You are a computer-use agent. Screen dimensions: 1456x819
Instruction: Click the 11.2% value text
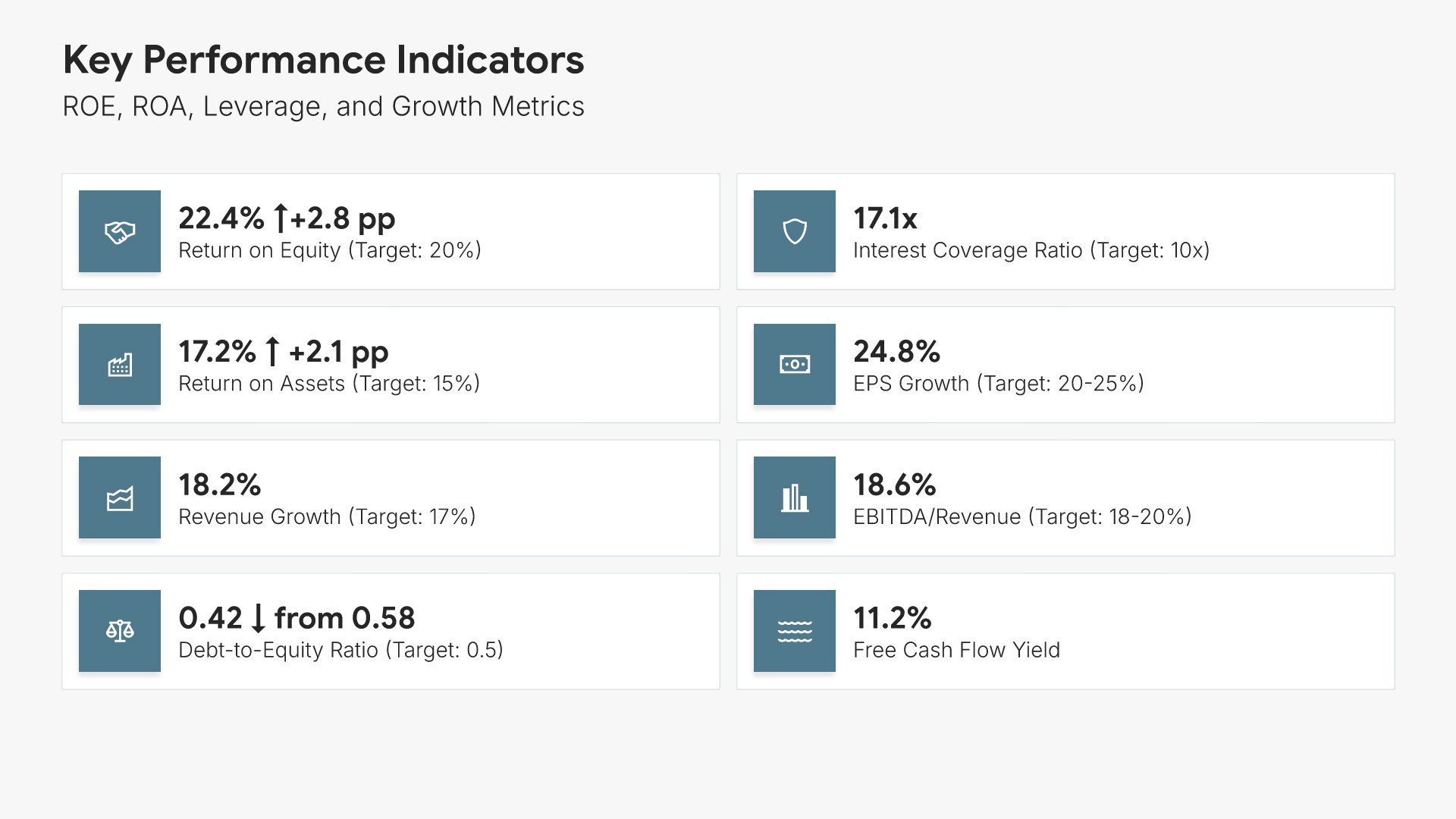[x=892, y=618]
